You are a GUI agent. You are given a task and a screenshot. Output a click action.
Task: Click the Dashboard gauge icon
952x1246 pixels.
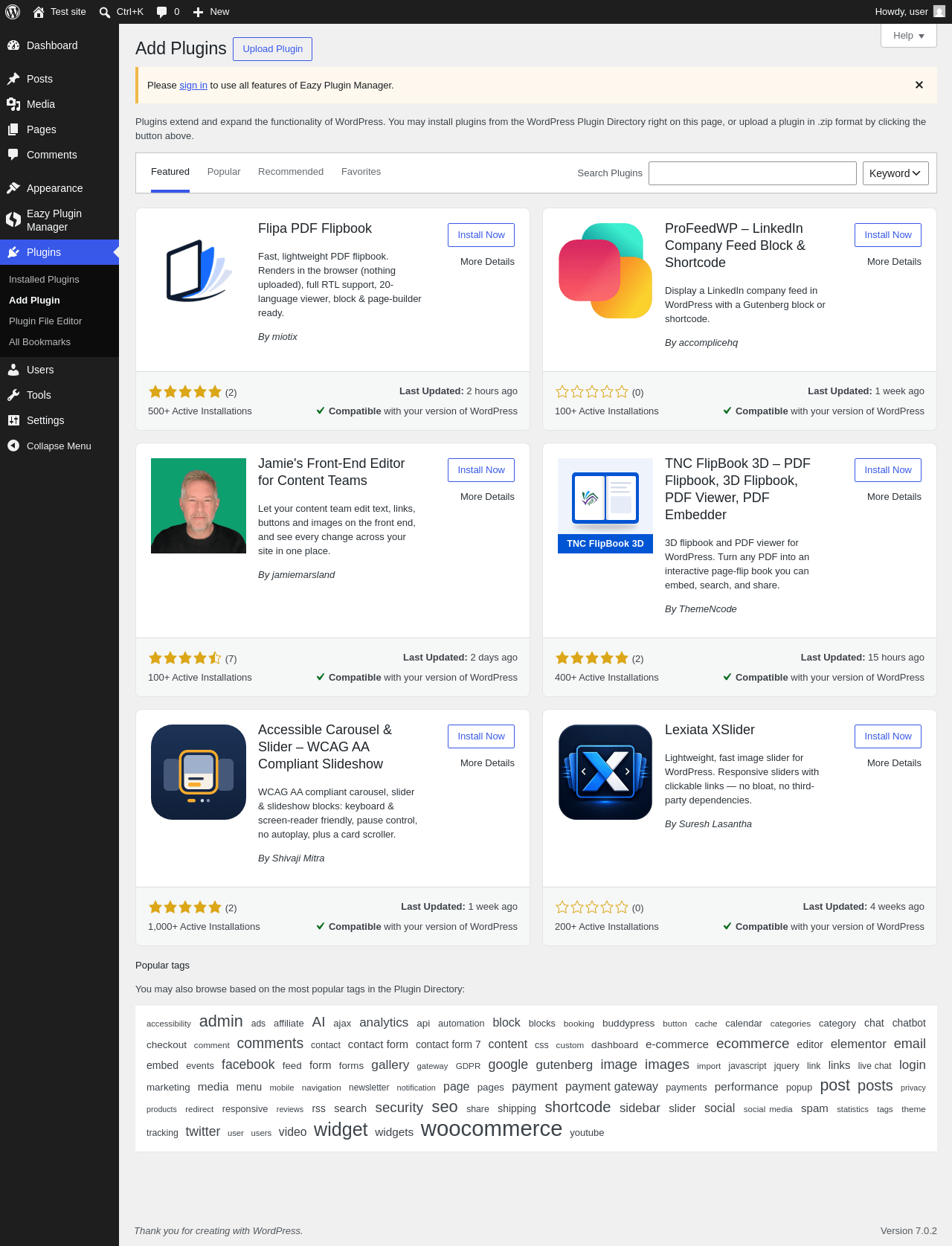point(13,45)
